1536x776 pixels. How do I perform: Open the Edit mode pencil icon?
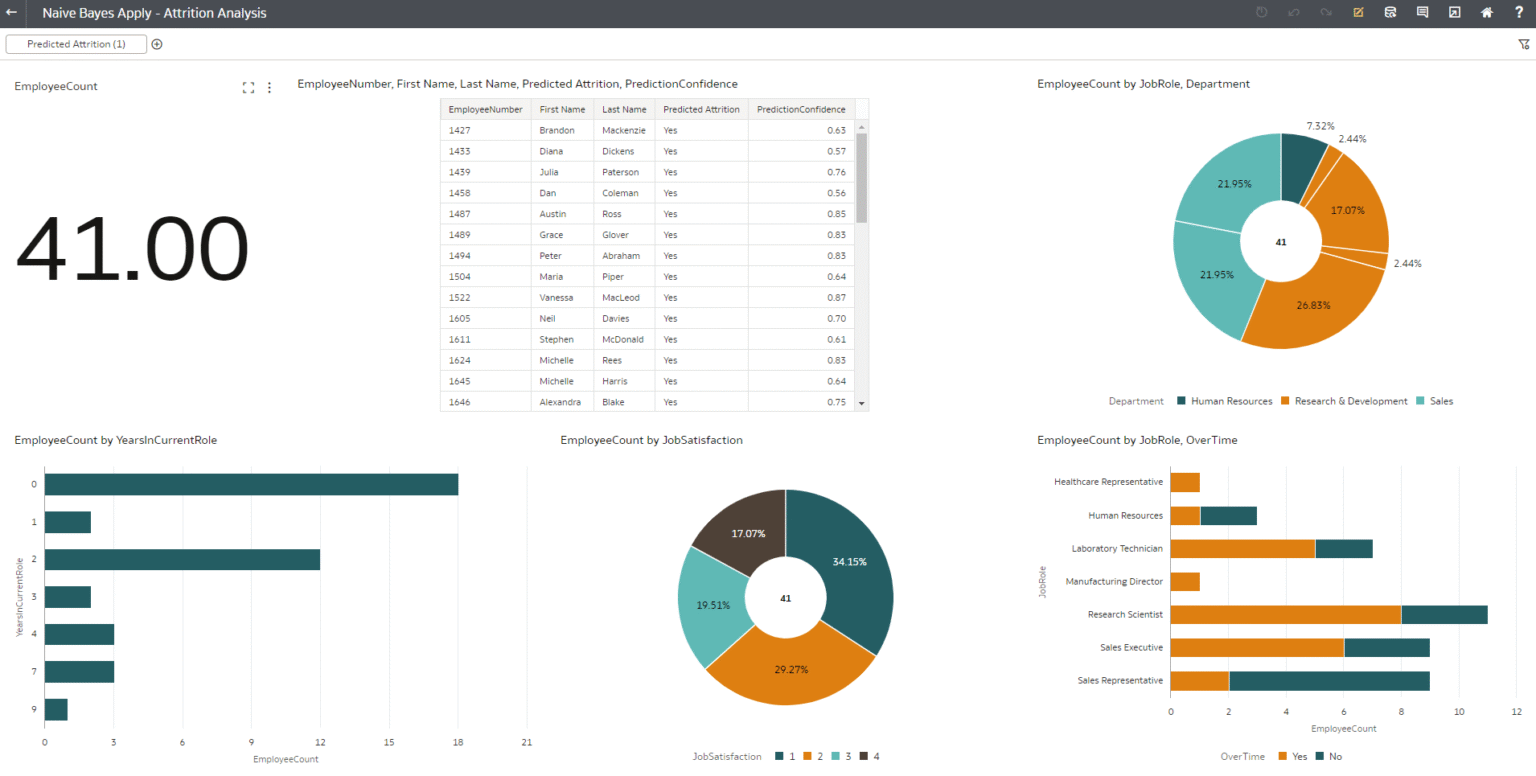(x=1358, y=13)
